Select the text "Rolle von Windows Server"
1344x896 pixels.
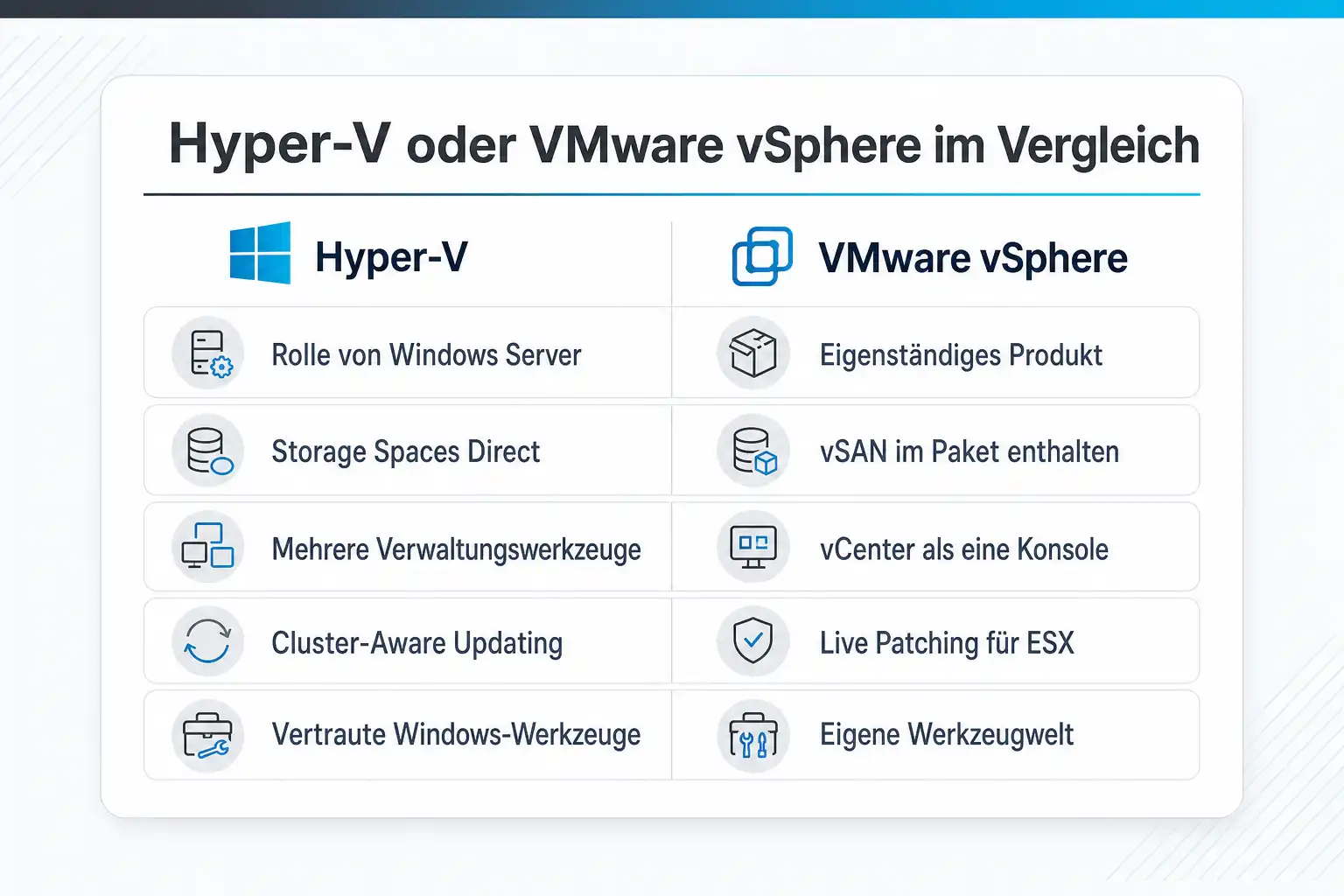point(426,355)
